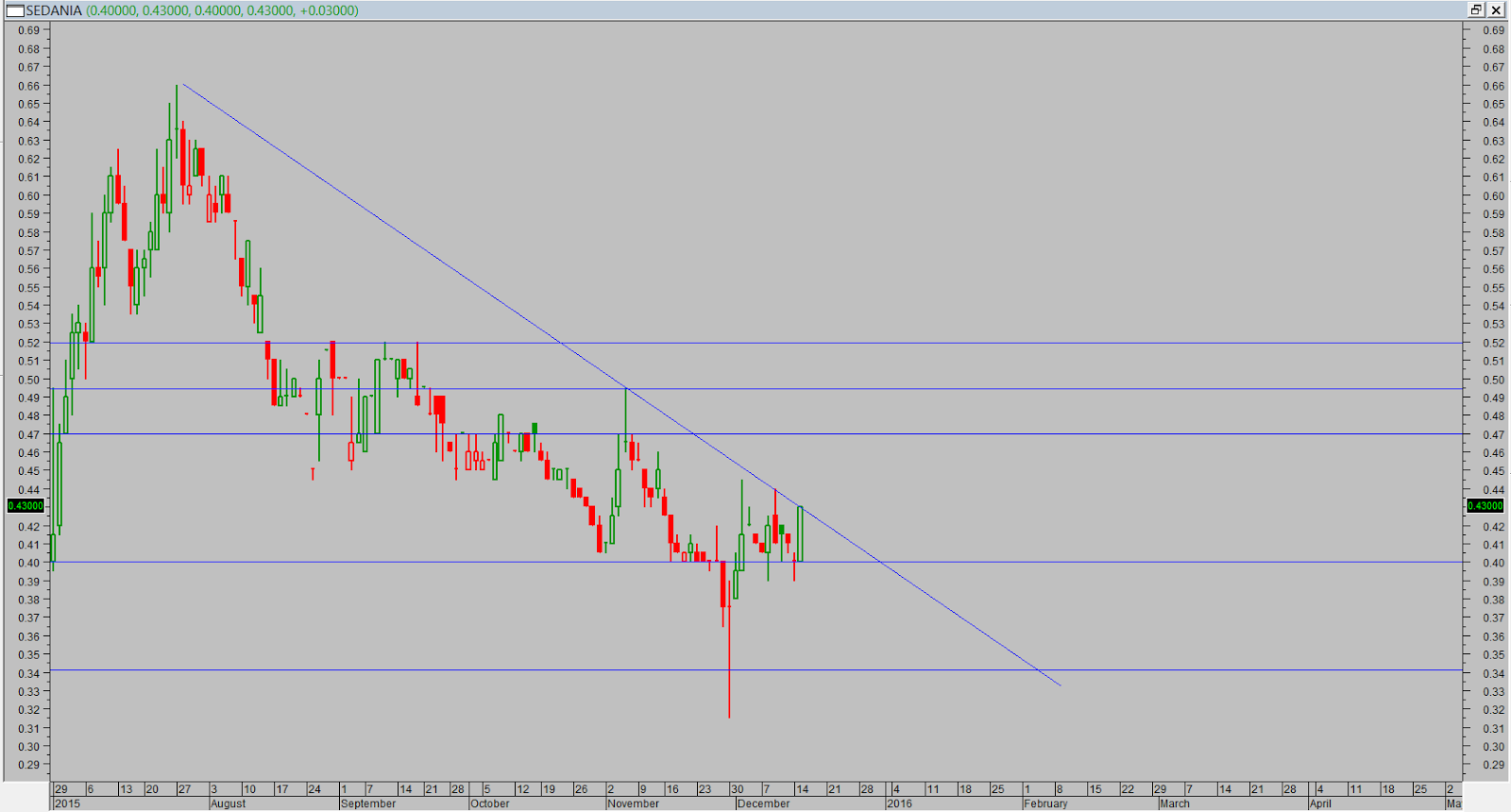Click the right-axis 0.43000 price tag
The width and height of the screenshot is (1511, 812).
pyautogui.click(x=1486, y=506)
